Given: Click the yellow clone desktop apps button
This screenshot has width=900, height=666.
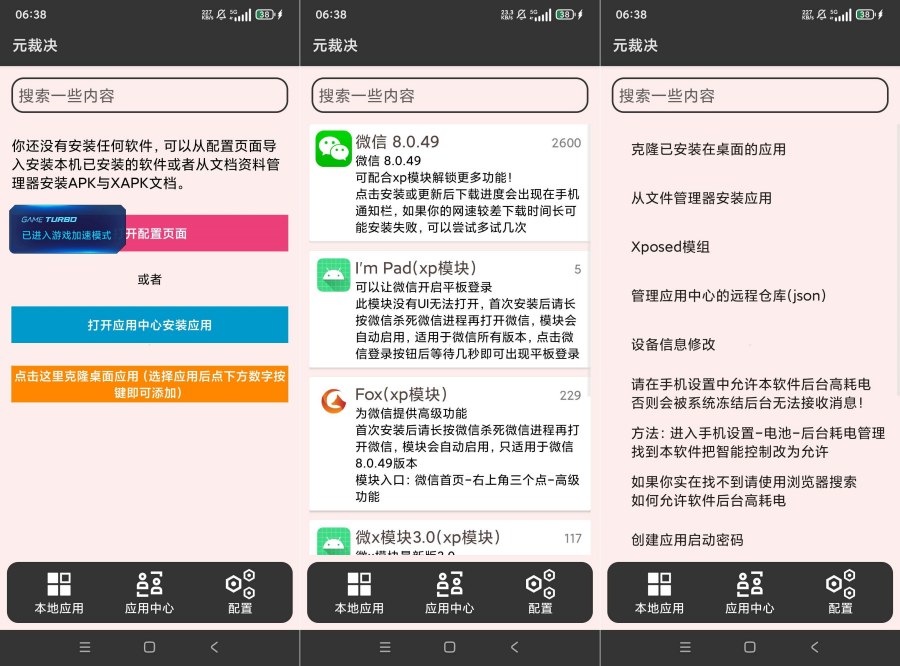Looking at the screenshot, I should tap(149, 383).
